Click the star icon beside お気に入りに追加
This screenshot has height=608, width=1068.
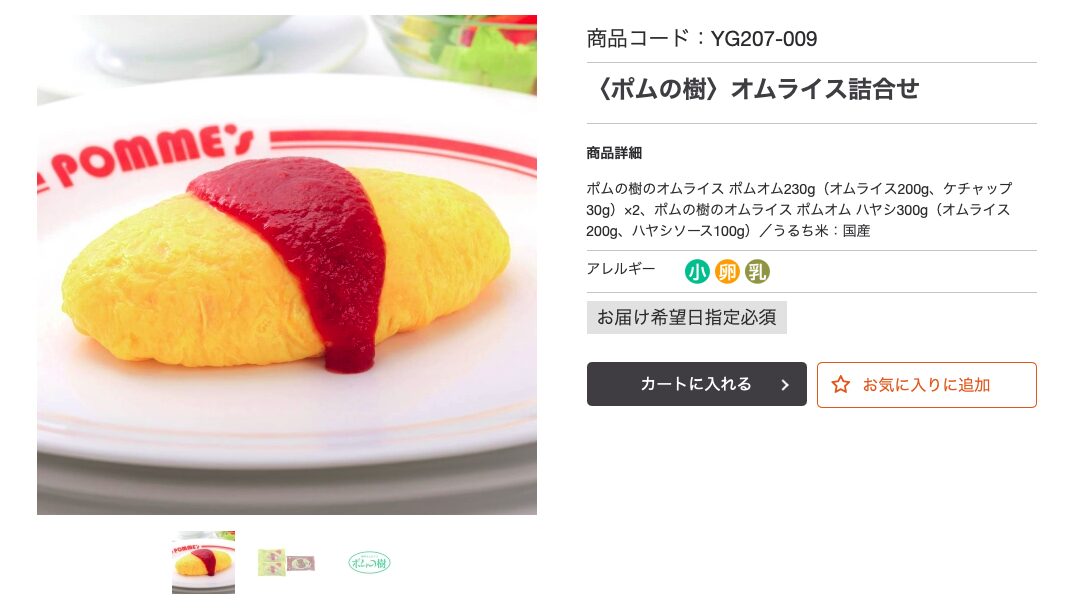(x=841, y=385)
